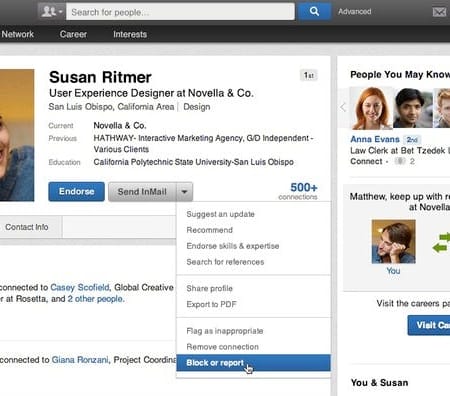Screen dimensions: 450x396
Task: Open the Career menu
Action: point(73,34)
